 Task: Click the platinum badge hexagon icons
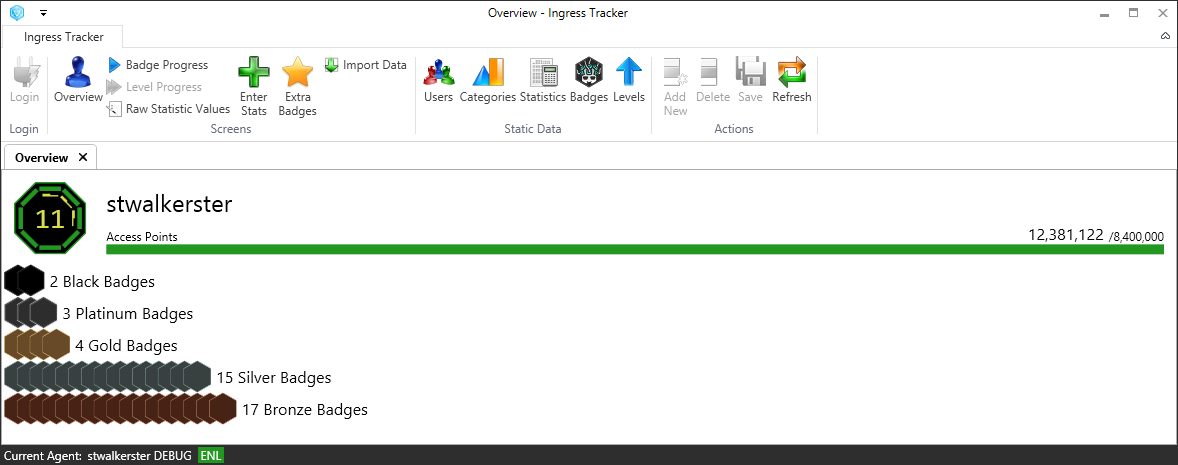[31, 313]
